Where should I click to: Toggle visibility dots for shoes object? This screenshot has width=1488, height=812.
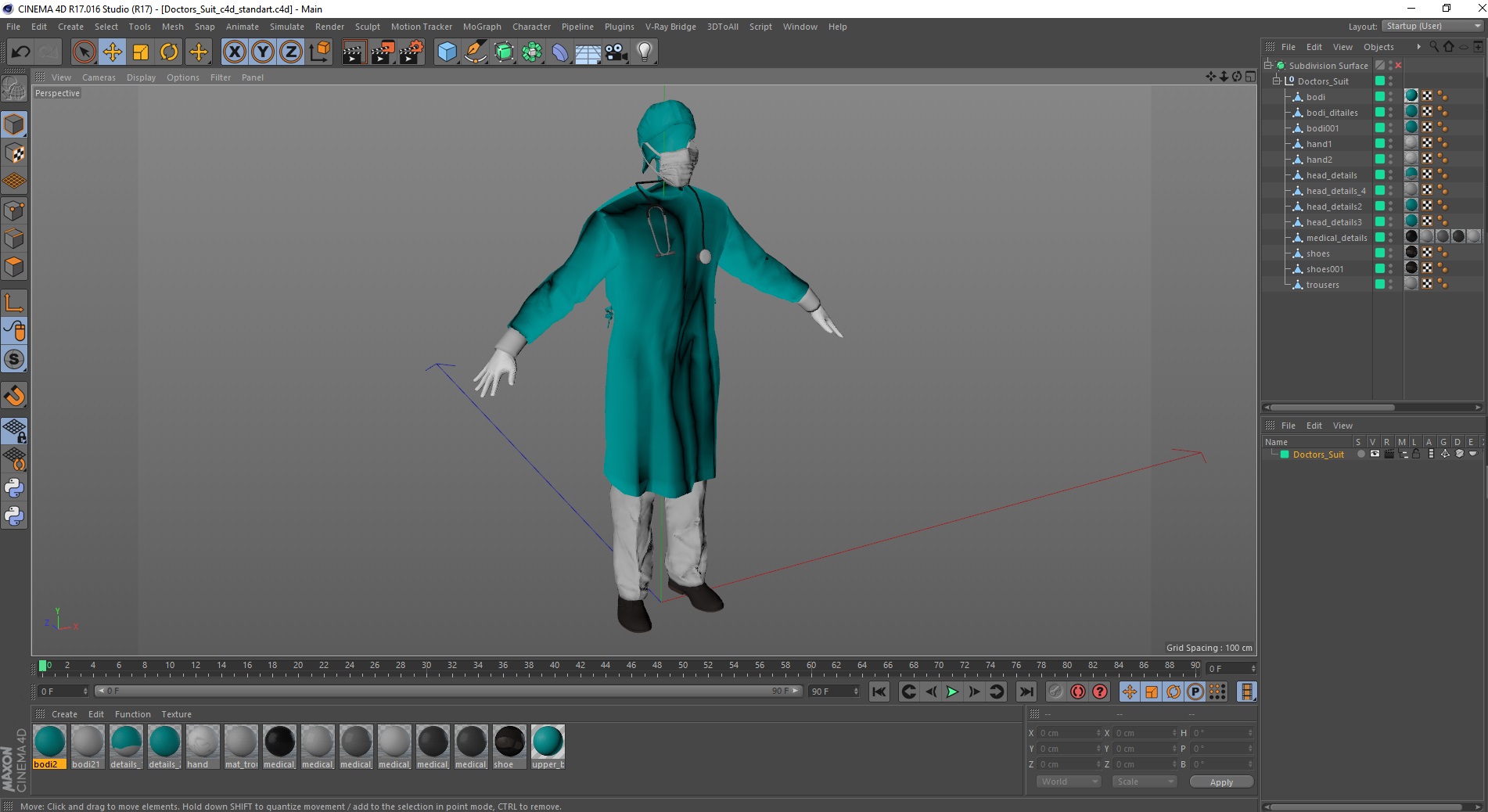tap(1390, 253)
